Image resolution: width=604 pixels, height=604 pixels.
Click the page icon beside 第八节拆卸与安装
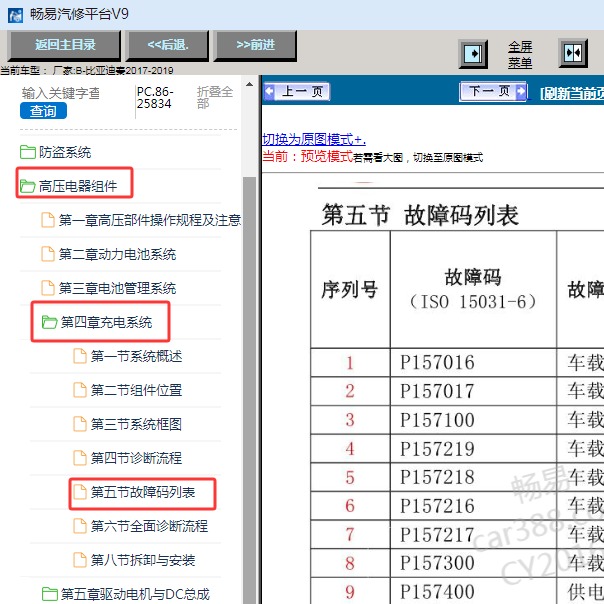(80, 560)
